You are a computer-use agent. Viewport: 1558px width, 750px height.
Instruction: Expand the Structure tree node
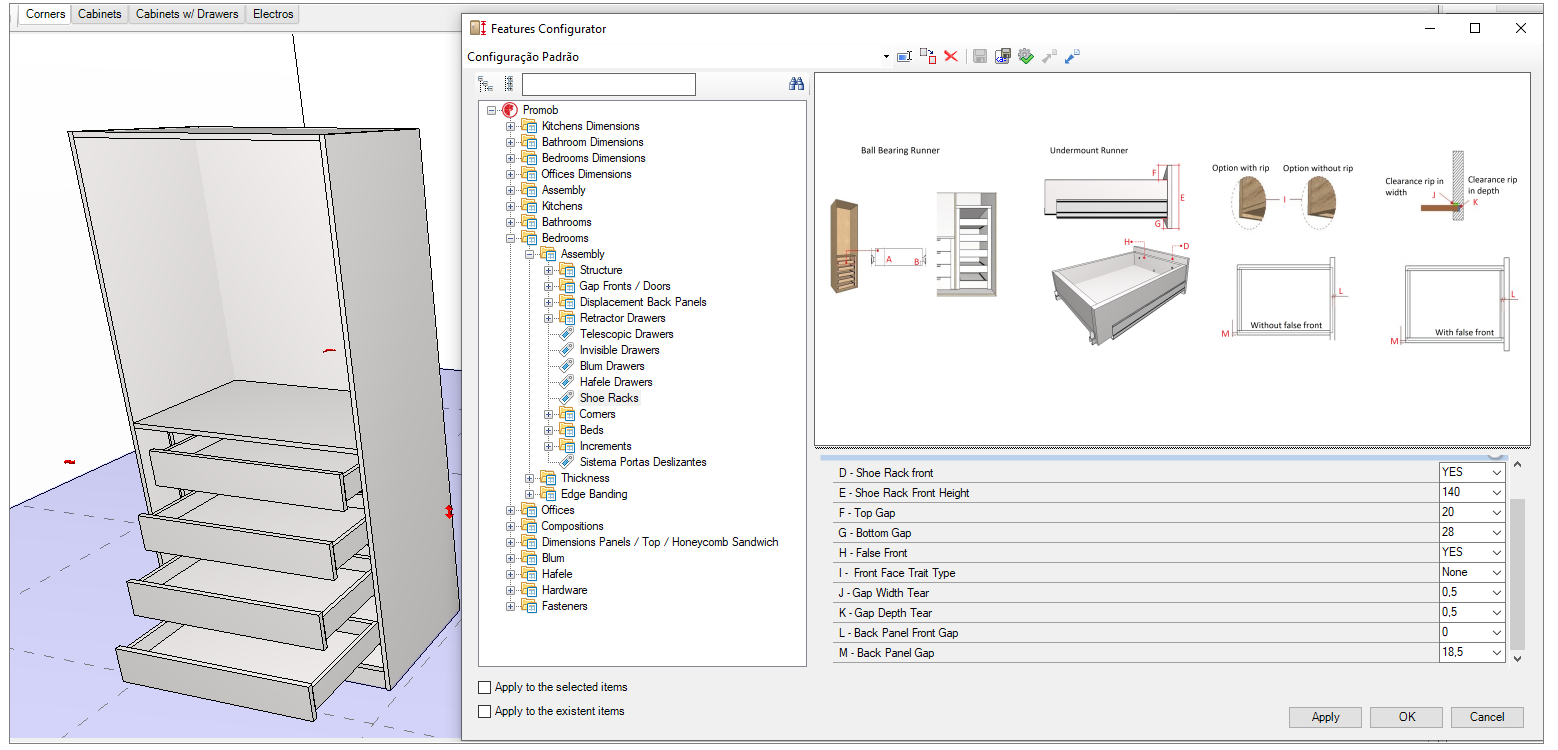548,270
